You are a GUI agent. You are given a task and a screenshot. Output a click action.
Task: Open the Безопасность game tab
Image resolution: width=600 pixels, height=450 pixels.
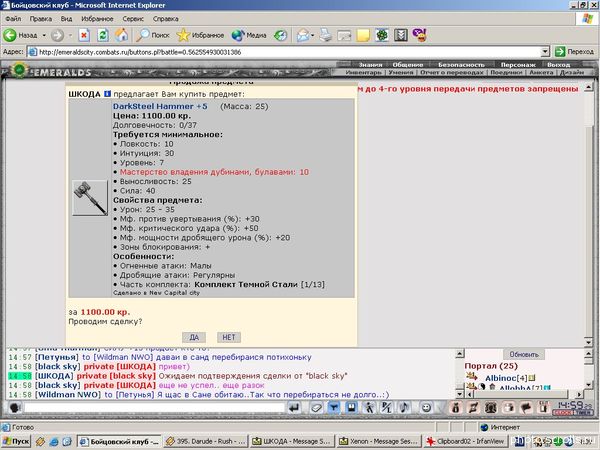(x=461, y=65)
